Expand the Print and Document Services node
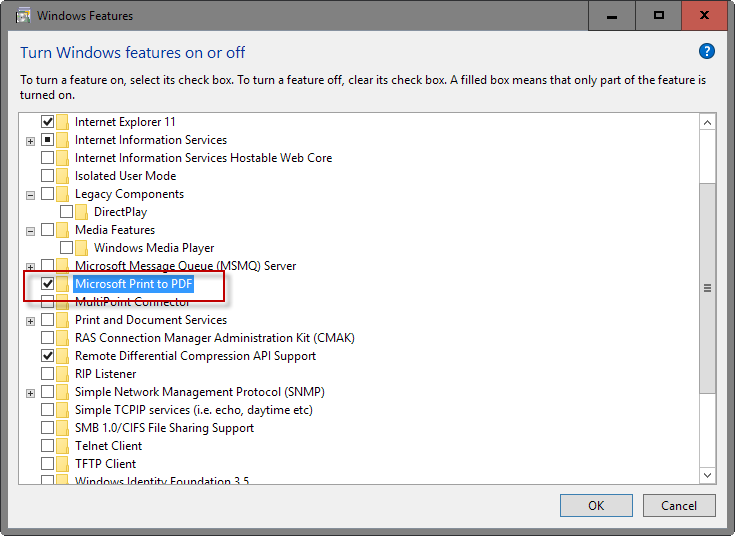The height and width of the screenshot is (536, 735). [30, 321]
